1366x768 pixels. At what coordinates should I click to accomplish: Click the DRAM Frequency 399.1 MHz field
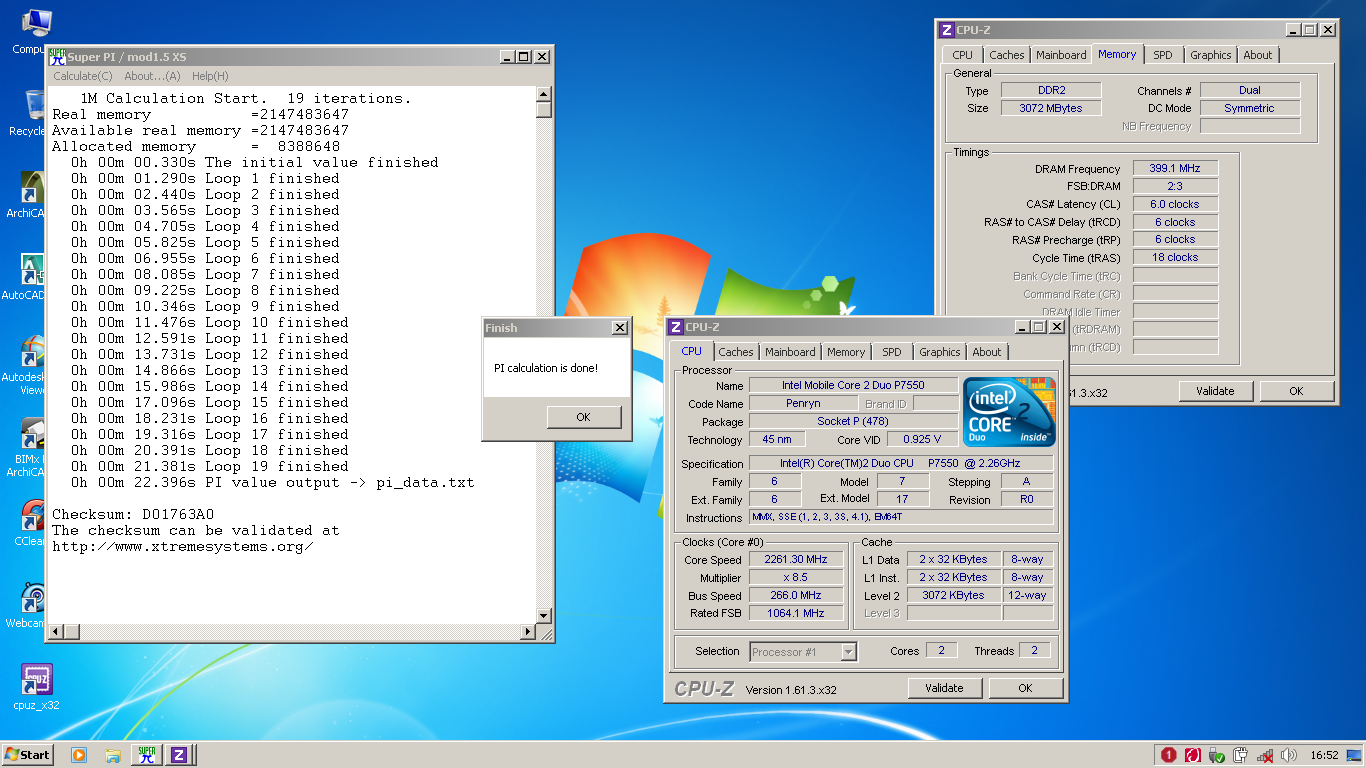(x=1175, y=169)
